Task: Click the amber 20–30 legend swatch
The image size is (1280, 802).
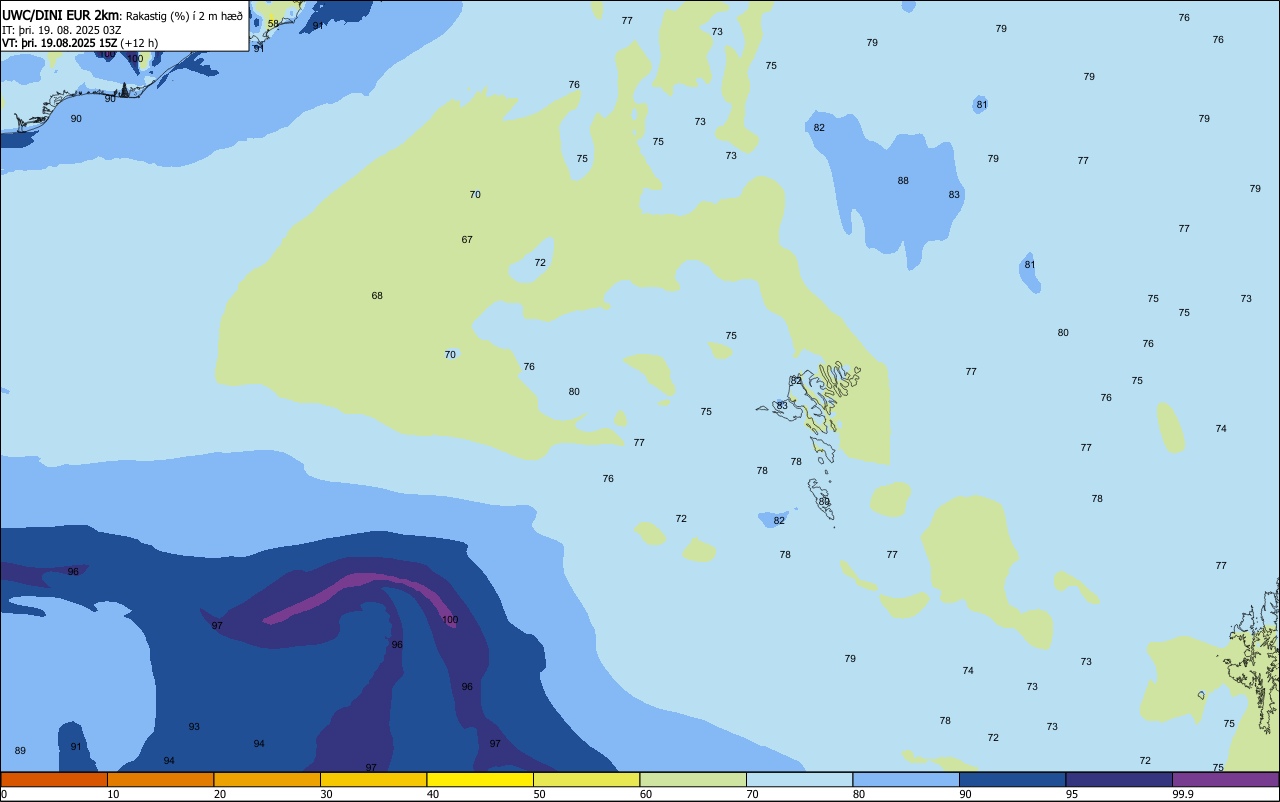Action: pos(267,779)
